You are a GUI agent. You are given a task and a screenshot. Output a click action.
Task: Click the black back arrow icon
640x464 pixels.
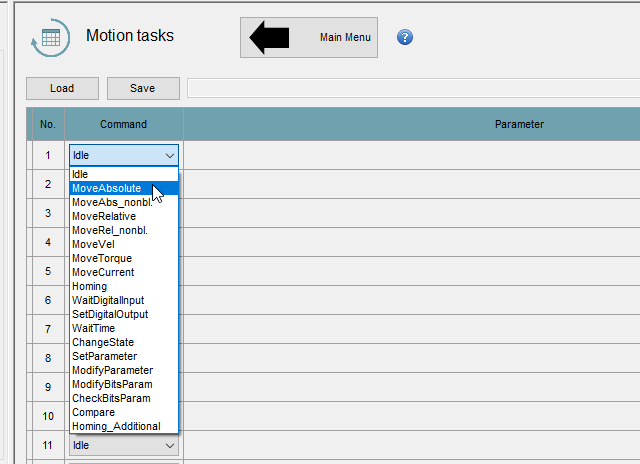(x=269, y=37)
